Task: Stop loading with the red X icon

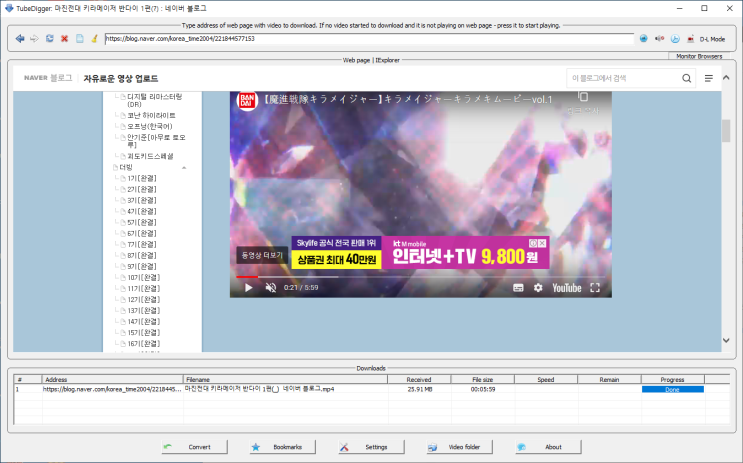Action: point(64,39)
